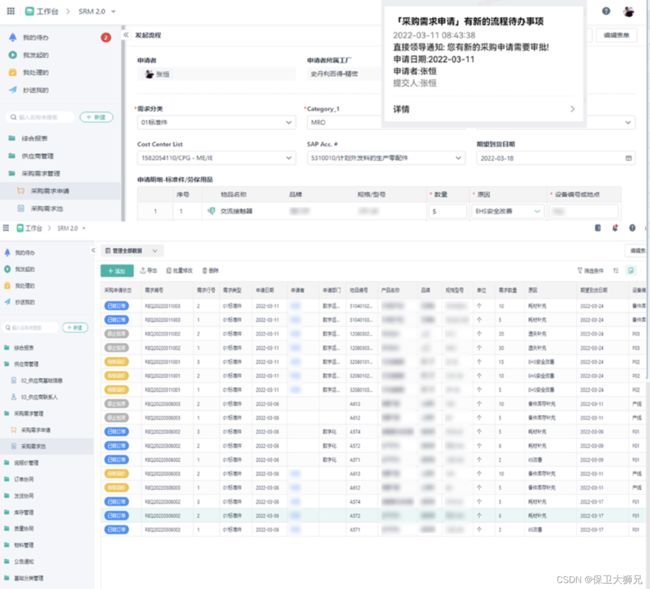The image size is (650, 589).
Task: Collapse lower sidebar with chevron icon
Action: click(x=93, y=250)
